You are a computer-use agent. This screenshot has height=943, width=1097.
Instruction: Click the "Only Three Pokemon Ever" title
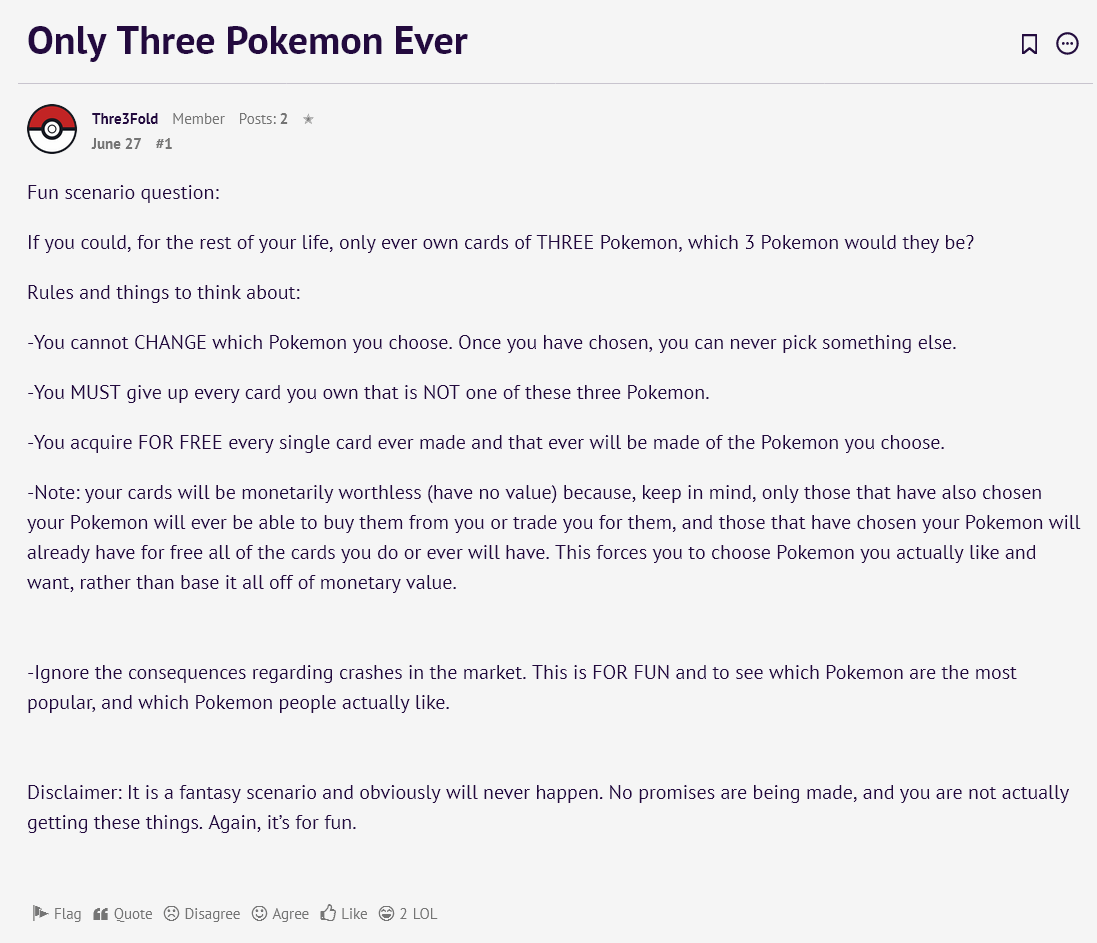pos(247,41)
